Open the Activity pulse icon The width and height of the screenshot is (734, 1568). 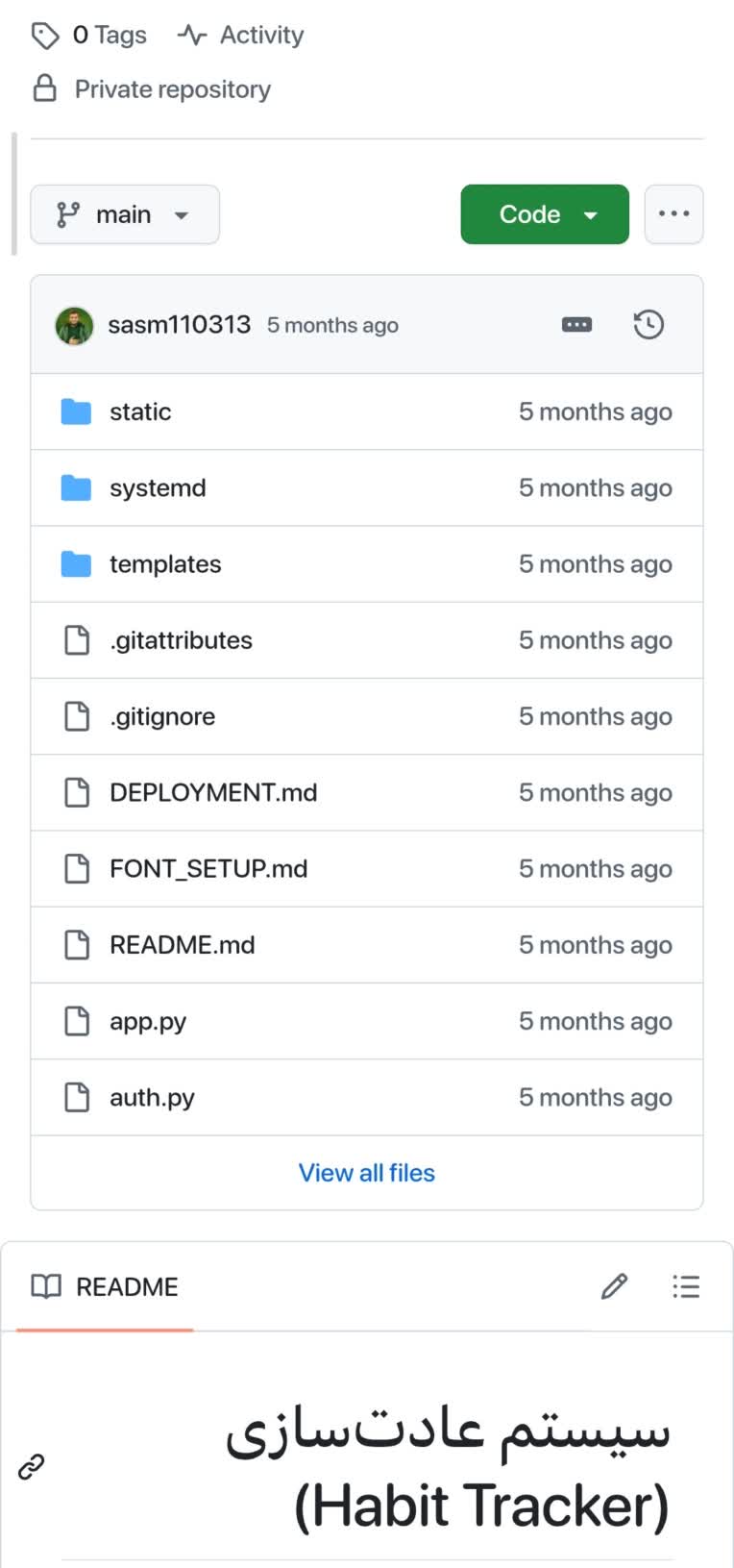pyautogui.click(x=192, y=36)
